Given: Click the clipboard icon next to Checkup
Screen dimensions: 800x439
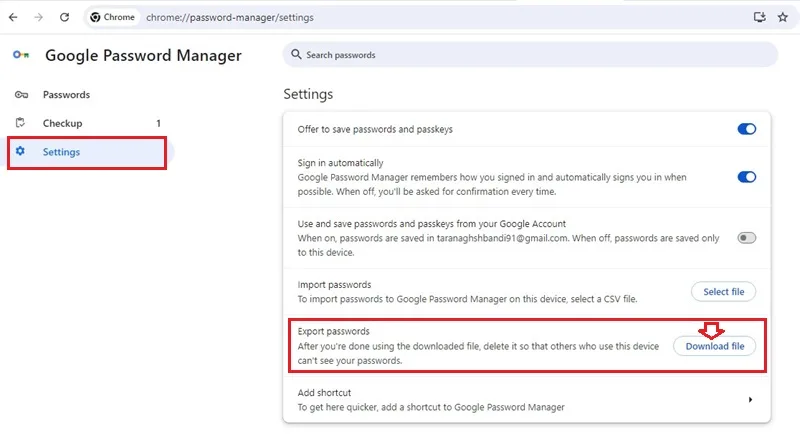Looking at the screenshot, I should click(x=20, y=123).
